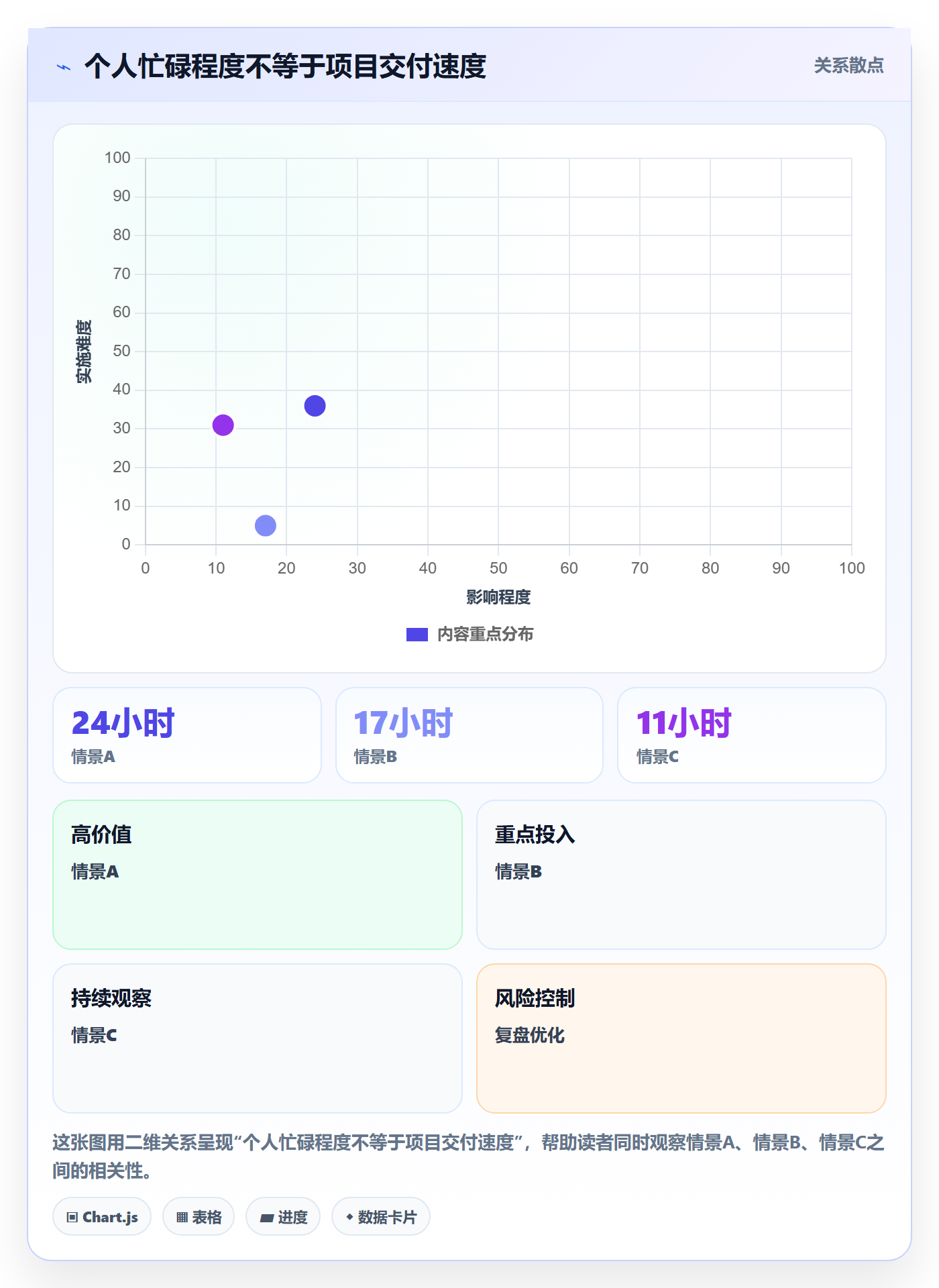Screen dimensions: 939x1288
Task: Click the lightning bolt icon beside the title
Action: click(x=64, y=67)
